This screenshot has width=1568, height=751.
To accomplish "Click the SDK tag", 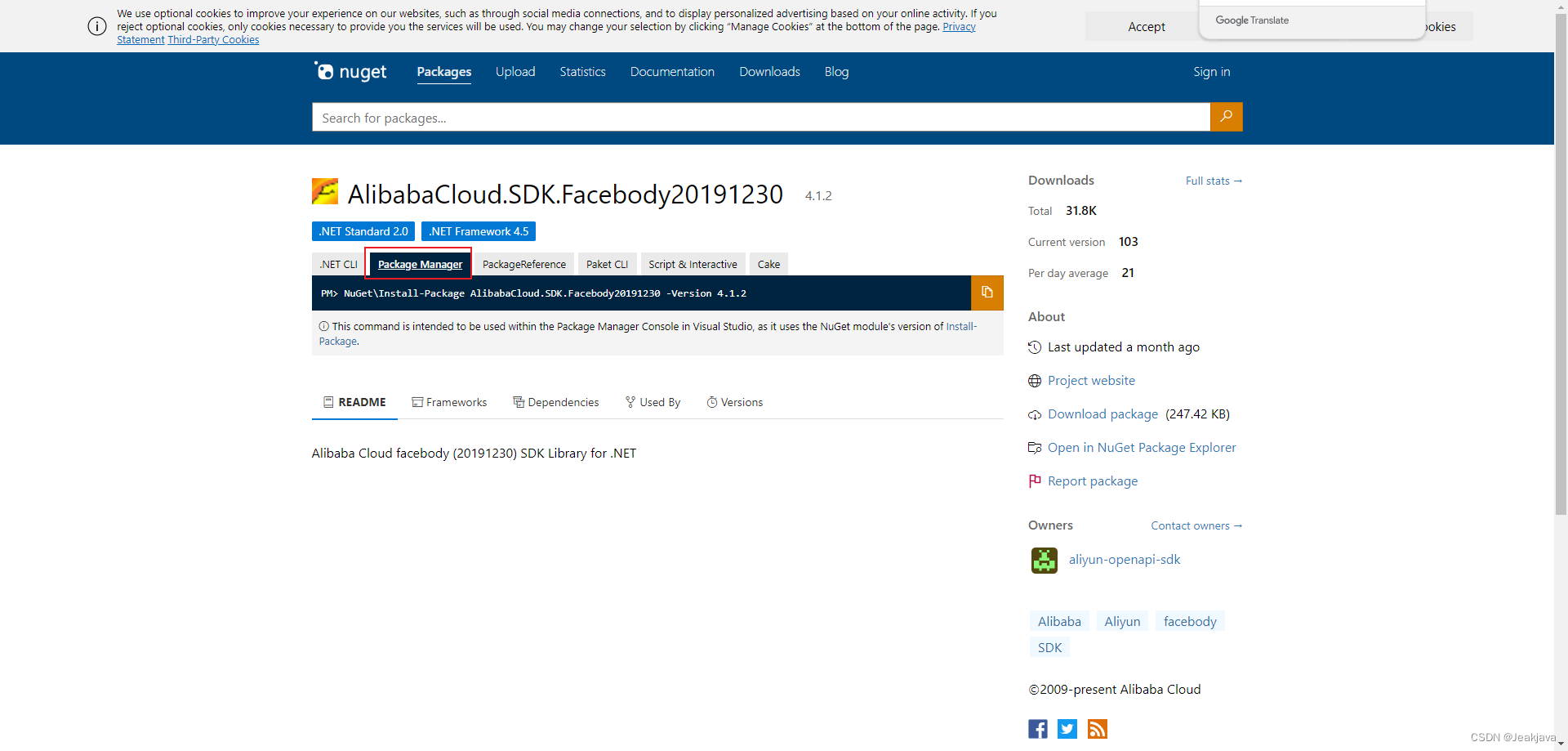I will [x=1049, y=647].
